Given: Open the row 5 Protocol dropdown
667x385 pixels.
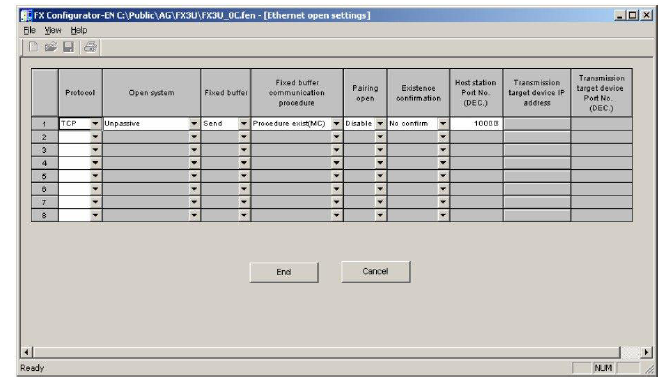Looking at the screenshot, I should click(95, 176).
